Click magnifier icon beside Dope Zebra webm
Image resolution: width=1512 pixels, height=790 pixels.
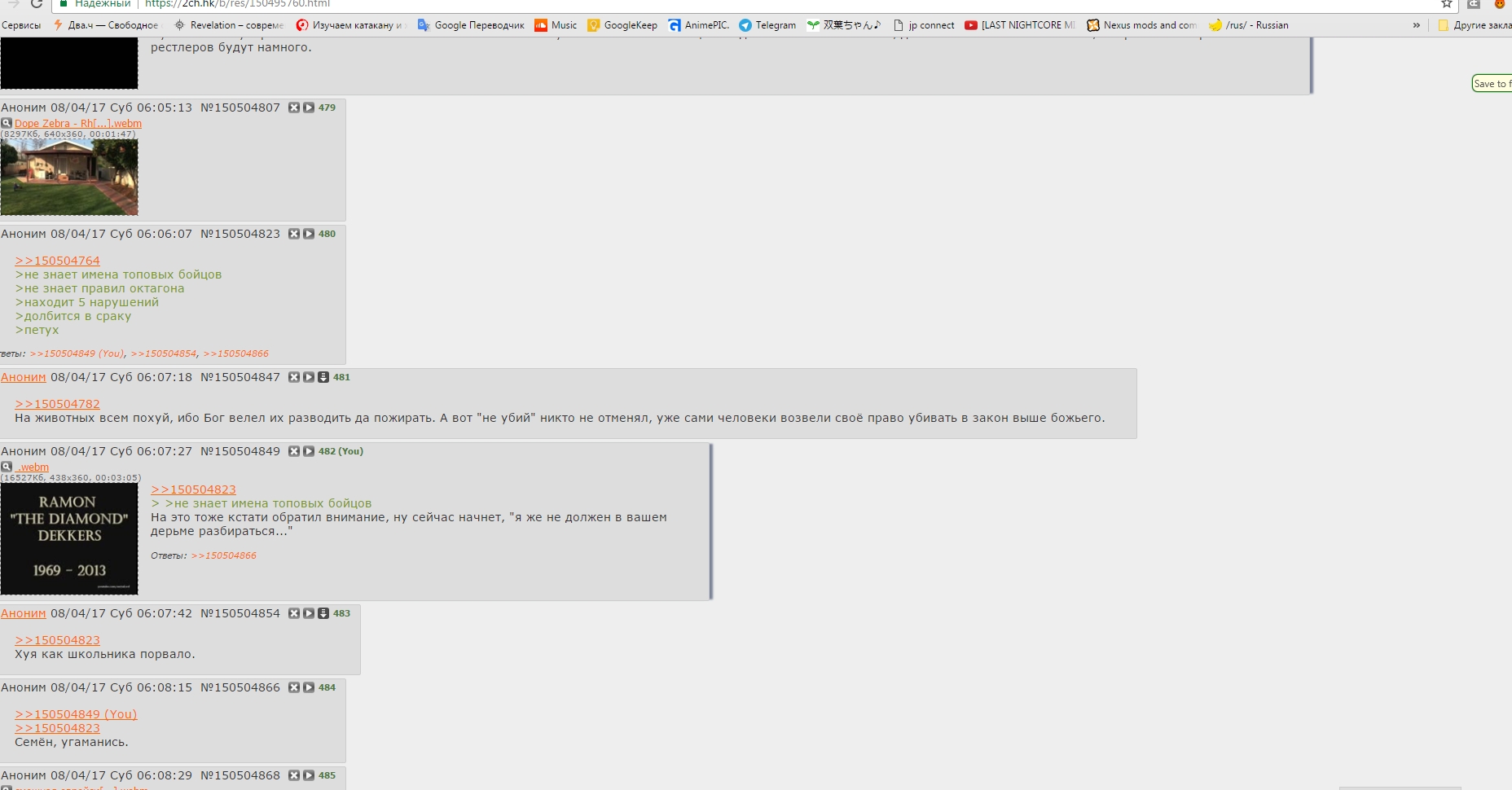[7, 124]
